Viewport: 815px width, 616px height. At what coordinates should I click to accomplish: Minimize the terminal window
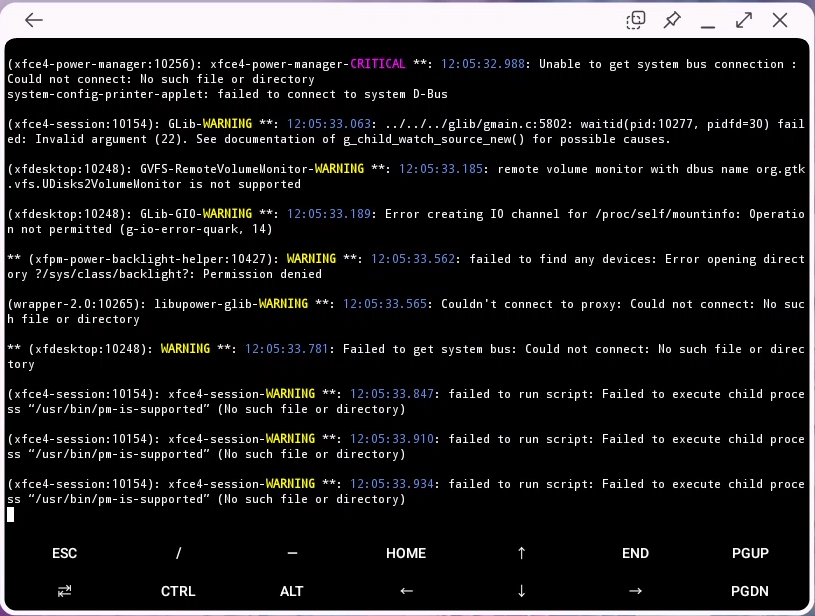[707, 25]
